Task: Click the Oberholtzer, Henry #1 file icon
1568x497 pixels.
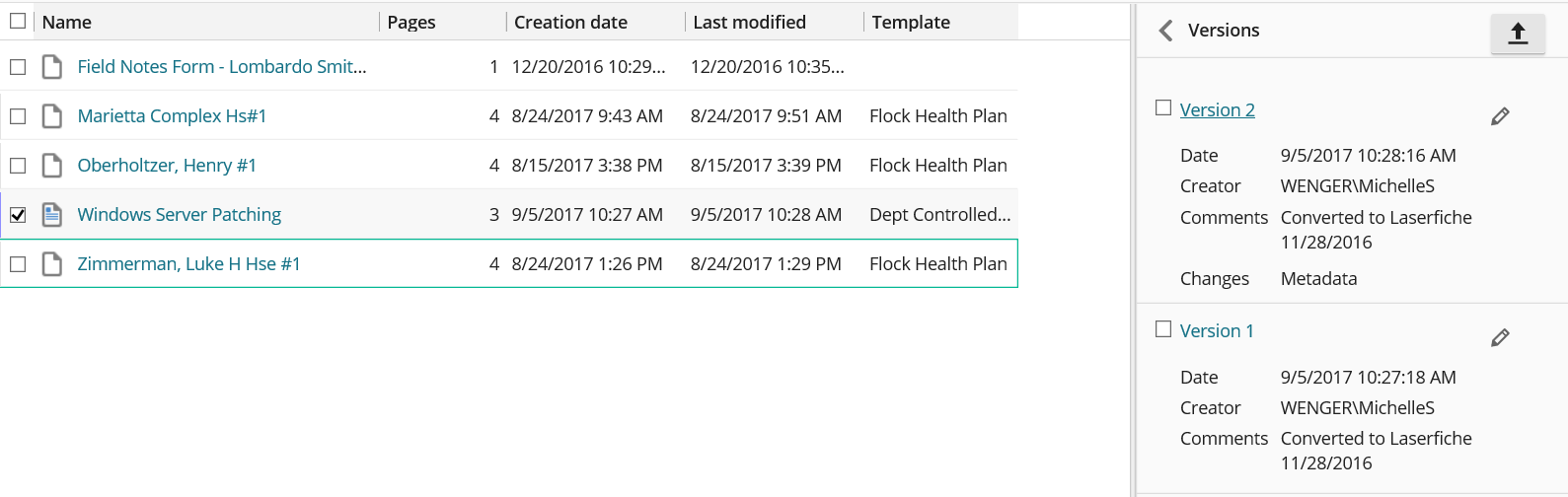Action: 52,166
